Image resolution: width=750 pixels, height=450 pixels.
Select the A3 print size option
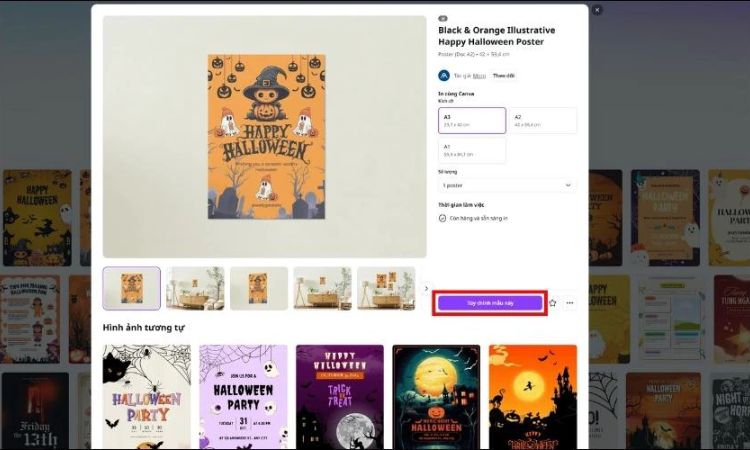(x=471, y=120)
